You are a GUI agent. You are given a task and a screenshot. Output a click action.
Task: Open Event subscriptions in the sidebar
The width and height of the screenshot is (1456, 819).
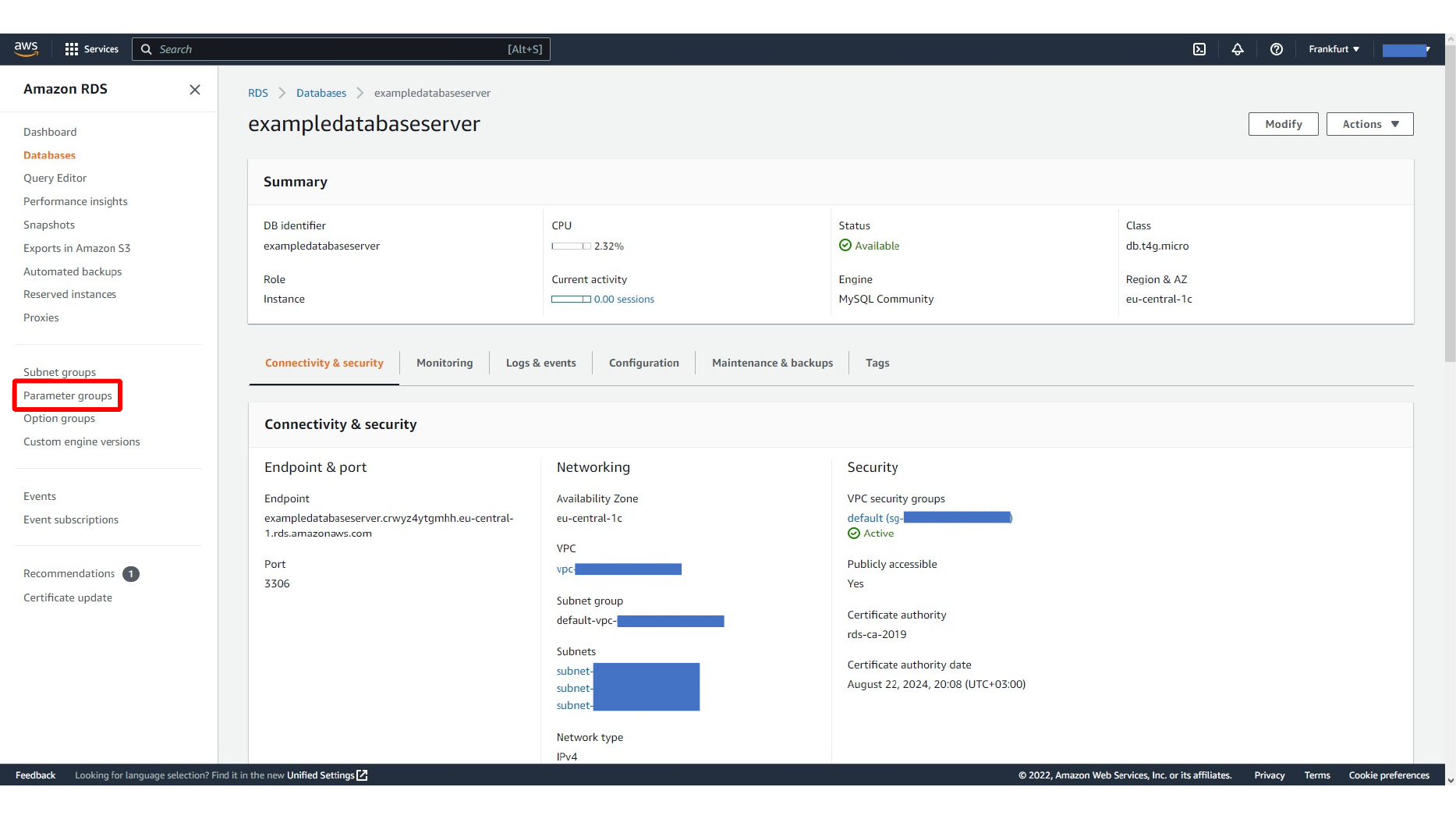click(71, 519)
